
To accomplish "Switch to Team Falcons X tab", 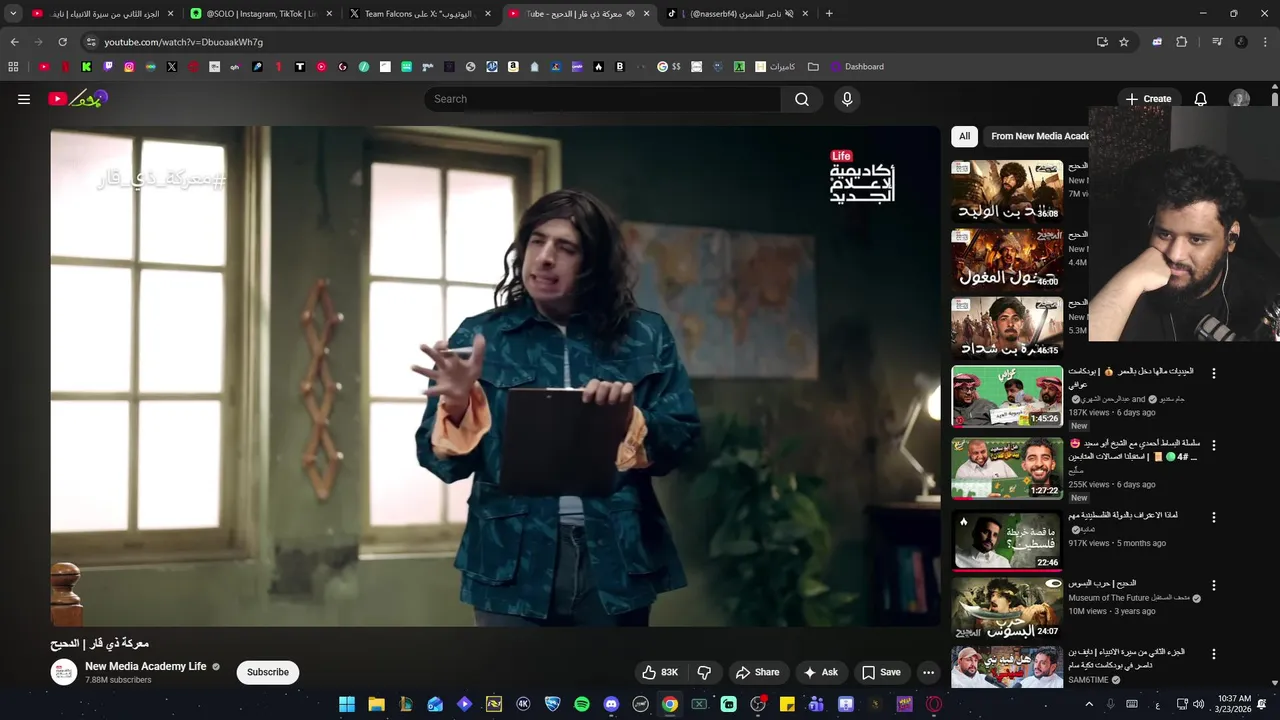I will (422, 14).
